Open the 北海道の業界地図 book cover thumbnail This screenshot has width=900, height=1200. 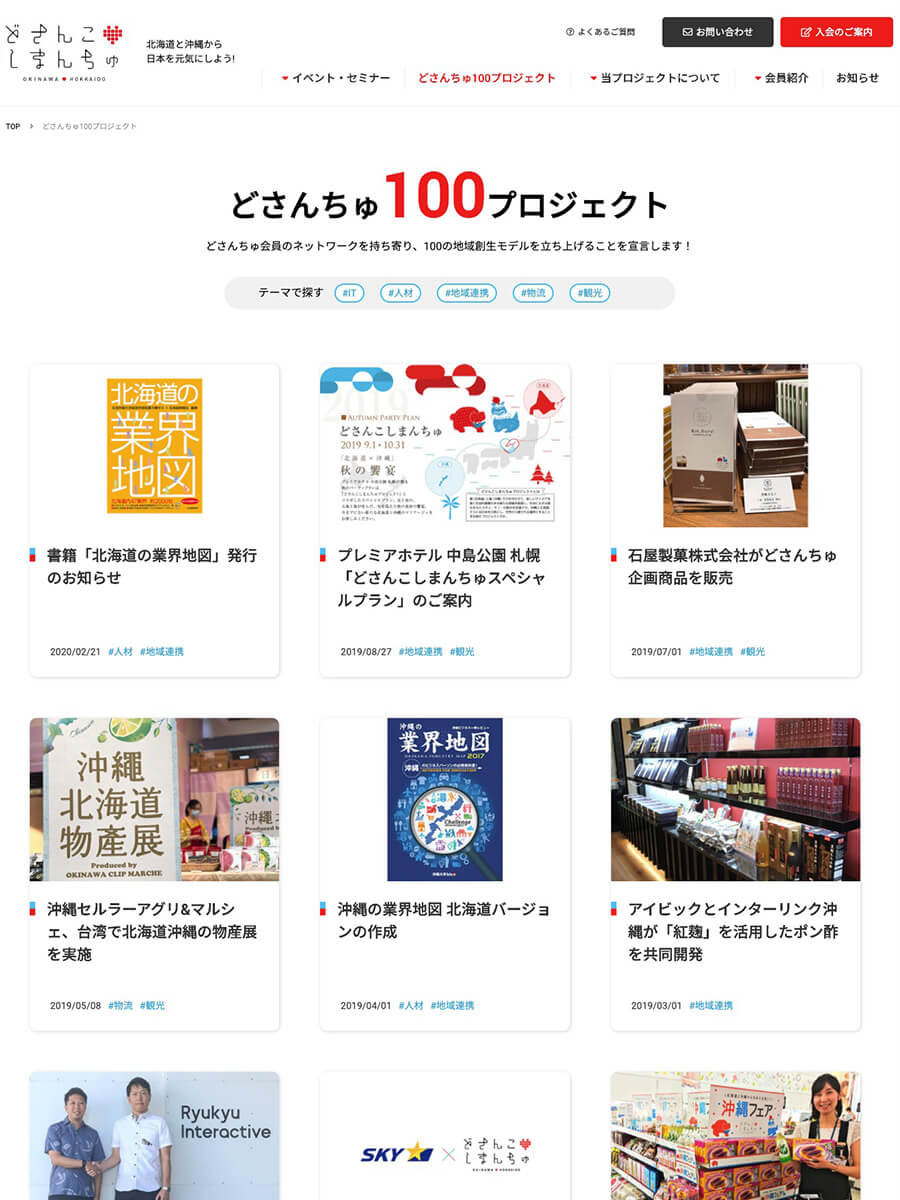155,446
